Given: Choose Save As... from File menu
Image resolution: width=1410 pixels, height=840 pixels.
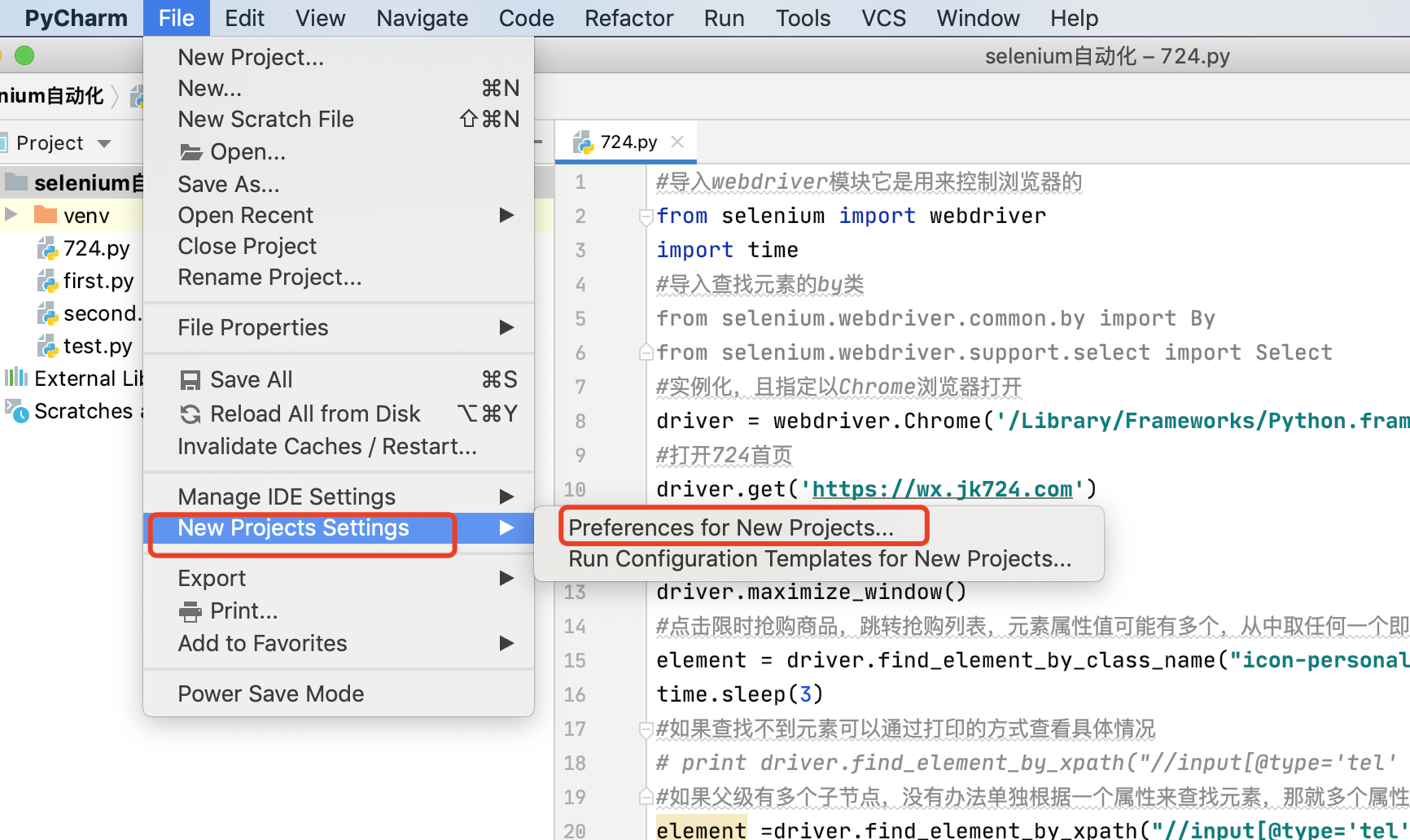Looking at the screenshot, I should pyautogui.click(x=338, y=185).
